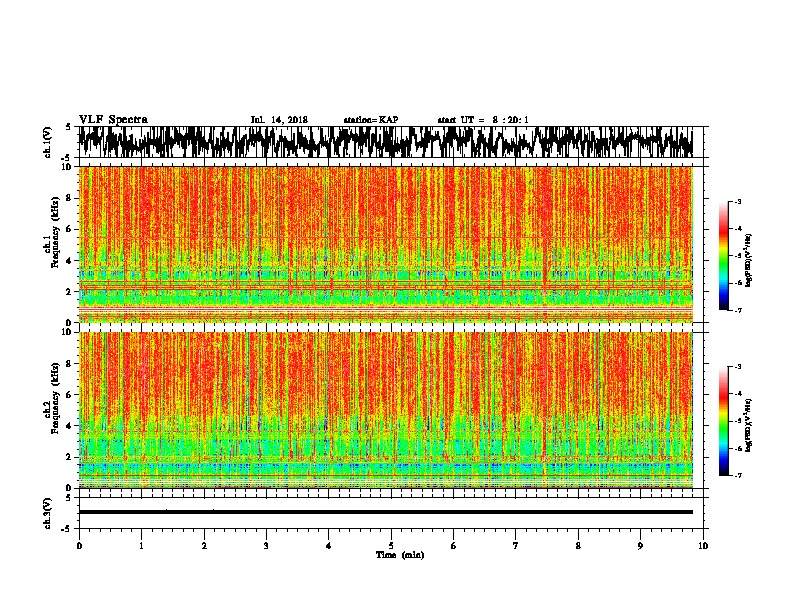The image size is (792, 612).
Task: Click the "start UT = 8 : 20: 1" text
Action: [483, 120]
